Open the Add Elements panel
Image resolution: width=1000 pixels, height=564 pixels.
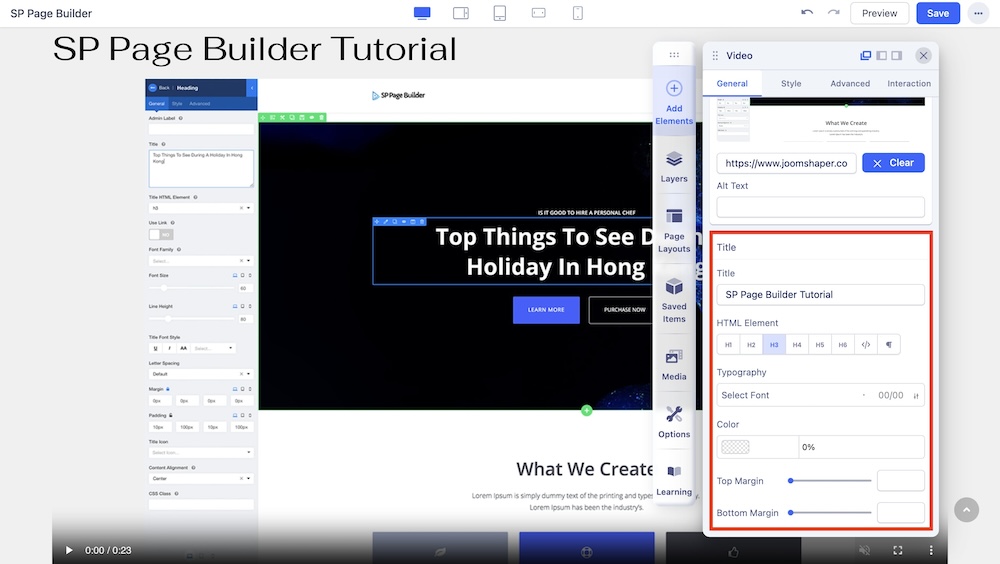click(x=674, y=103)
